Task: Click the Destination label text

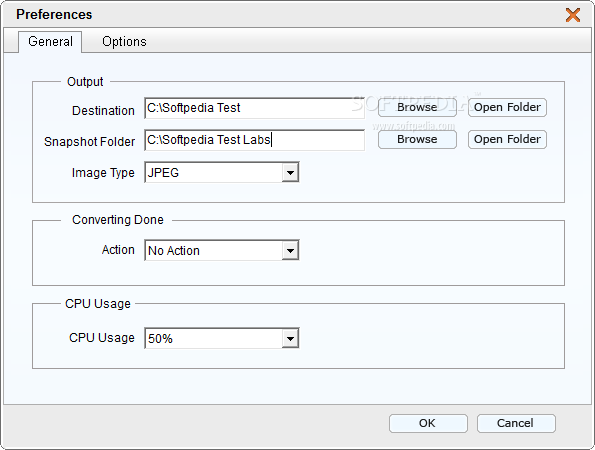Action: [103, 110]
